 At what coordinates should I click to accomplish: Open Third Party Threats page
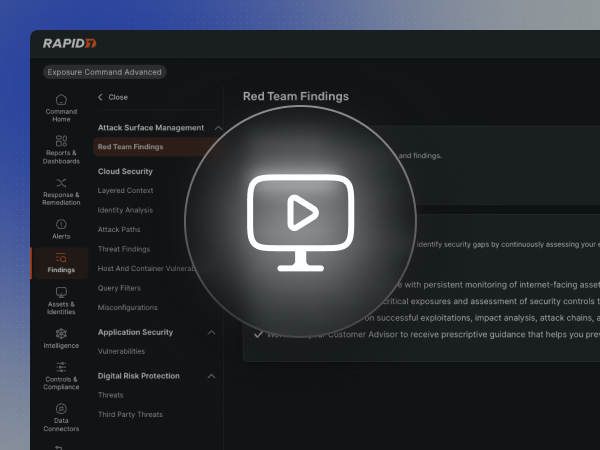(x=130, y=414)
